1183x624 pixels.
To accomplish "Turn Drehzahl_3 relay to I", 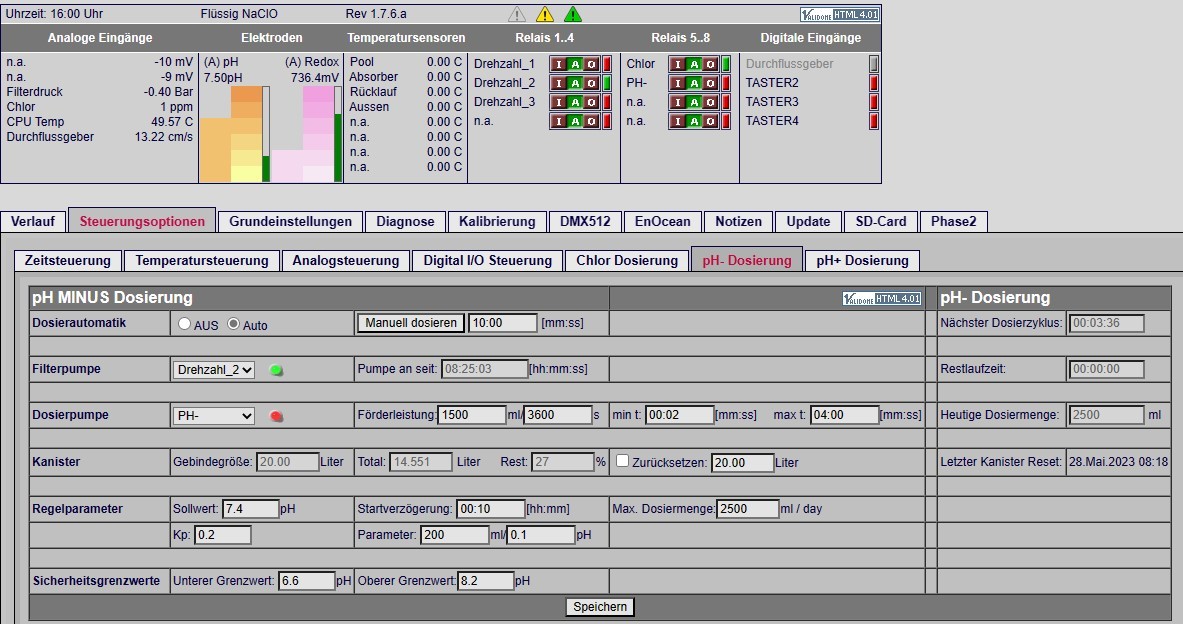I will [559, 102].
